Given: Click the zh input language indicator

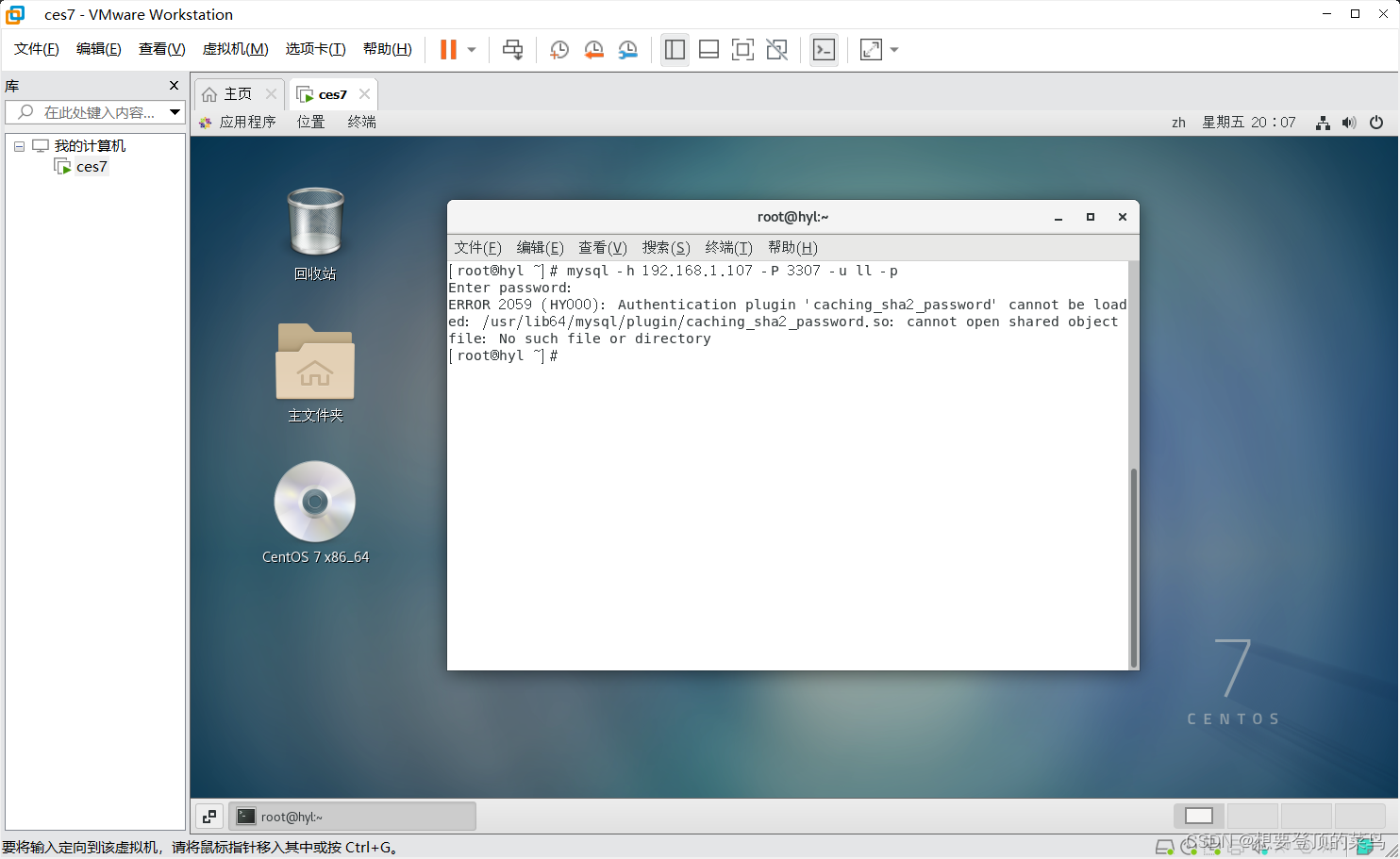Looking at the screenshot, I should click(x=1178, y=123).
